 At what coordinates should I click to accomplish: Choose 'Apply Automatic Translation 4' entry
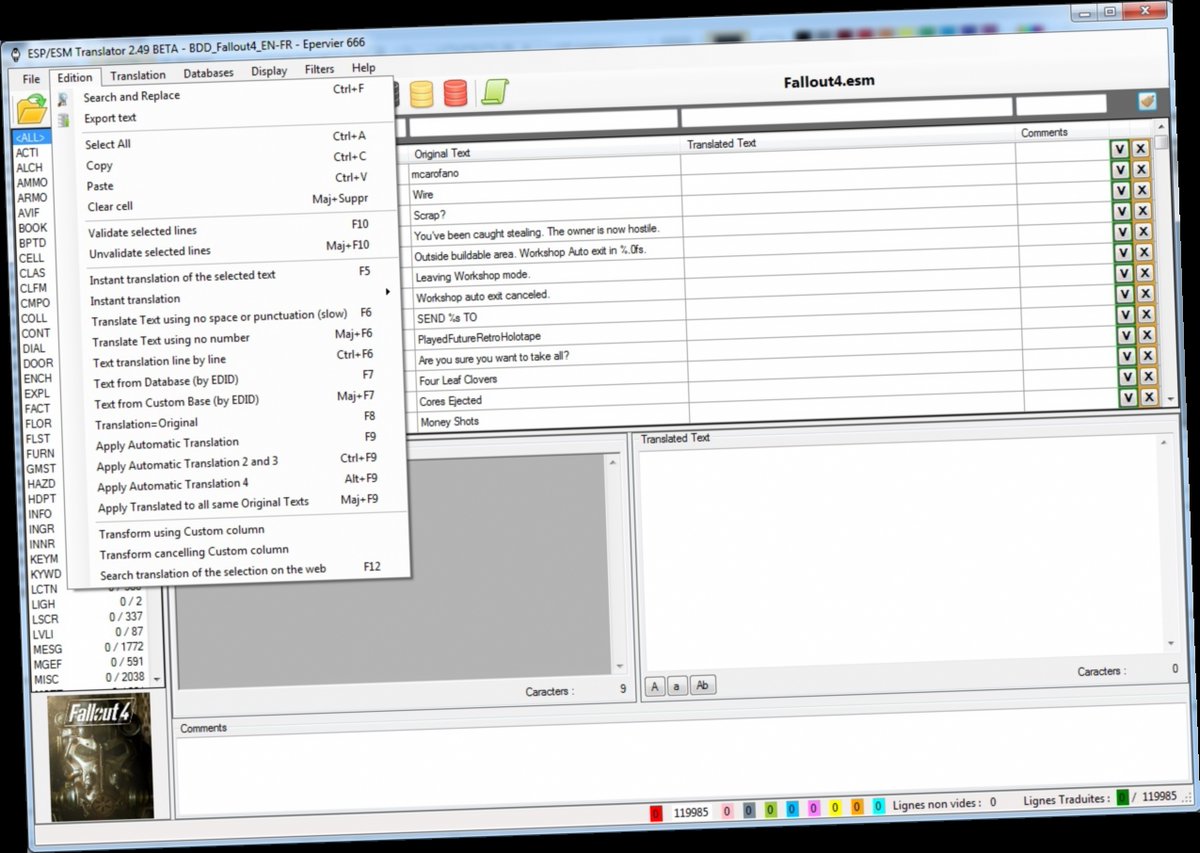coord(172,485)
